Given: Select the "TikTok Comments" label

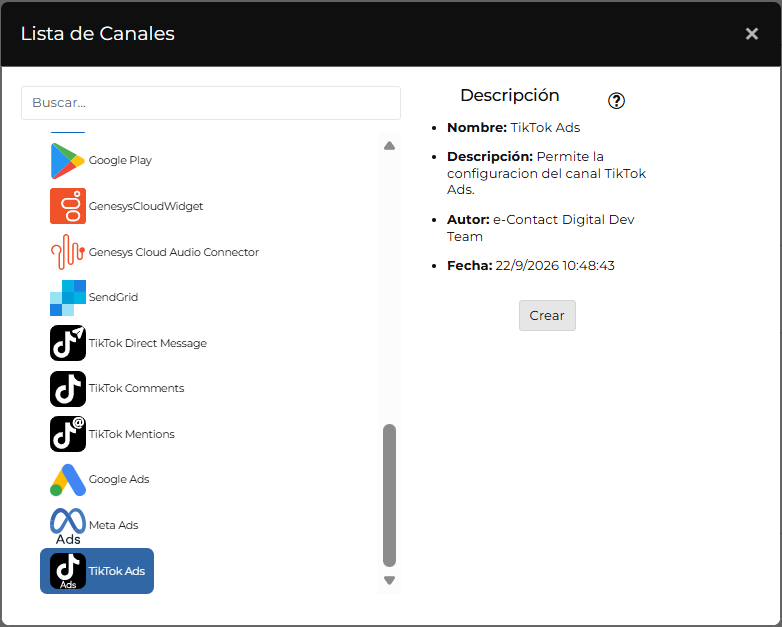Looking at the screenshot, I should (x=136, y=388).
